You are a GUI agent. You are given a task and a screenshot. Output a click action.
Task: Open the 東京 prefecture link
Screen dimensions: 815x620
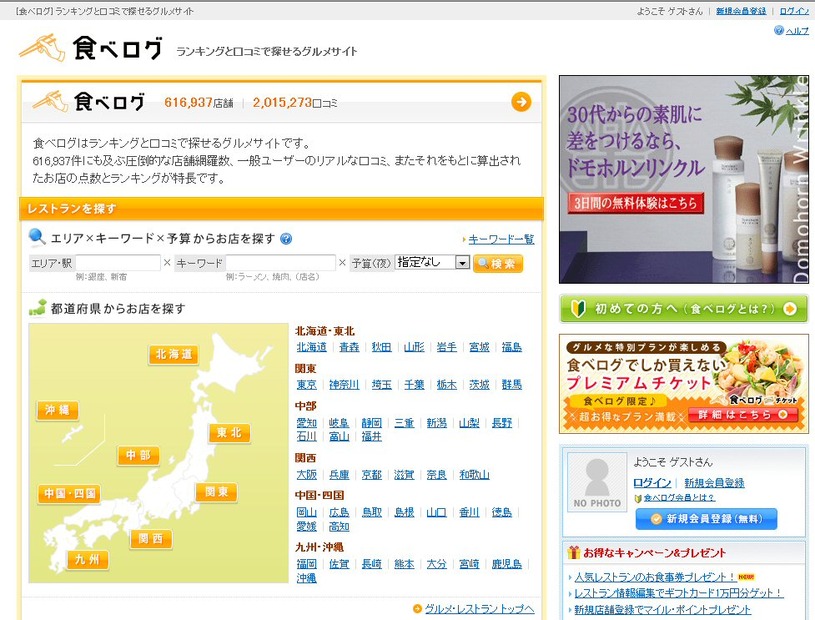pos(307,385)
